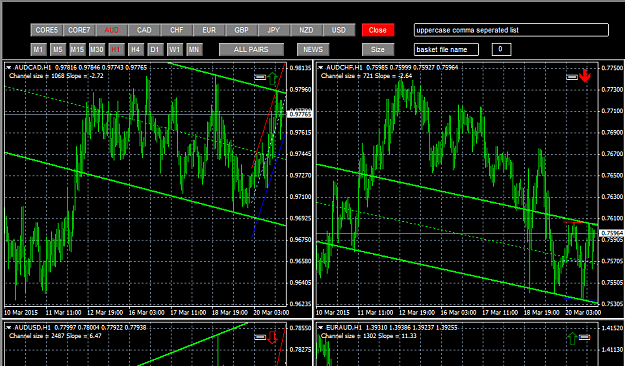Screen dimensions: 625x366
Task: Open EURAUD chart title dropdown triangle
Action: click(320, 328)
